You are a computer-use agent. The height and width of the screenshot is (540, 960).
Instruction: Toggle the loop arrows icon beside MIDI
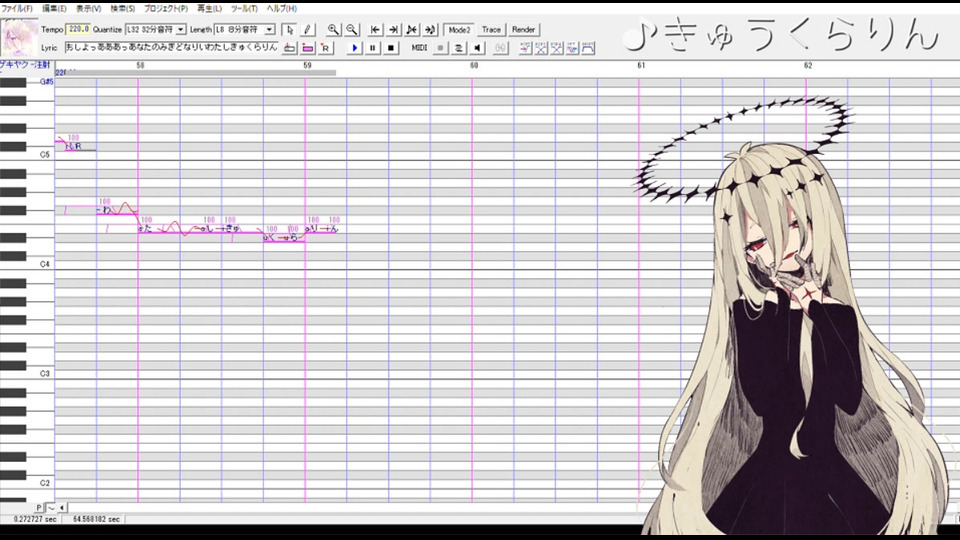pos(459,48)
